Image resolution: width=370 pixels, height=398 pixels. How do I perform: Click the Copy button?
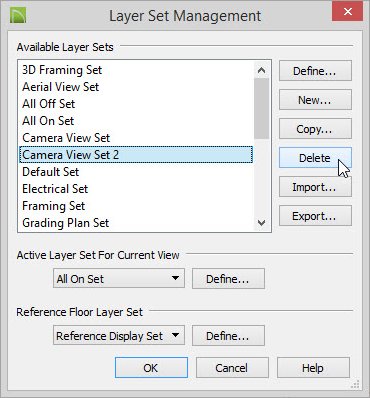pyautogui.click(x=315, y=129)
